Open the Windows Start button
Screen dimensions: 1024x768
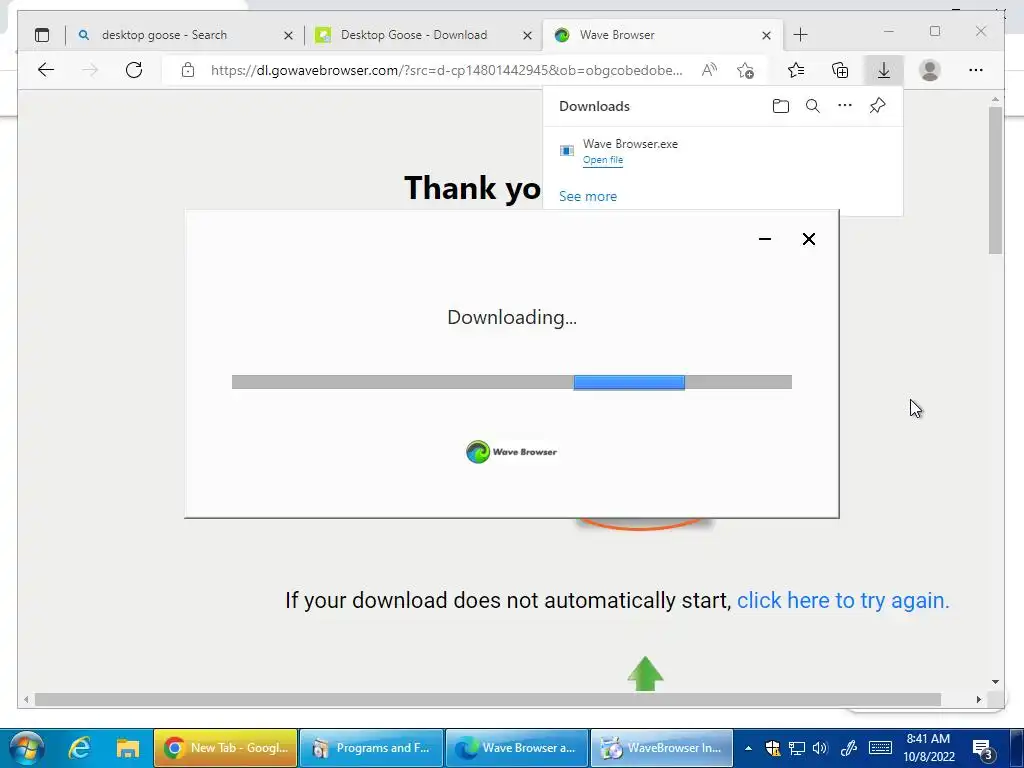coord(27,748)
